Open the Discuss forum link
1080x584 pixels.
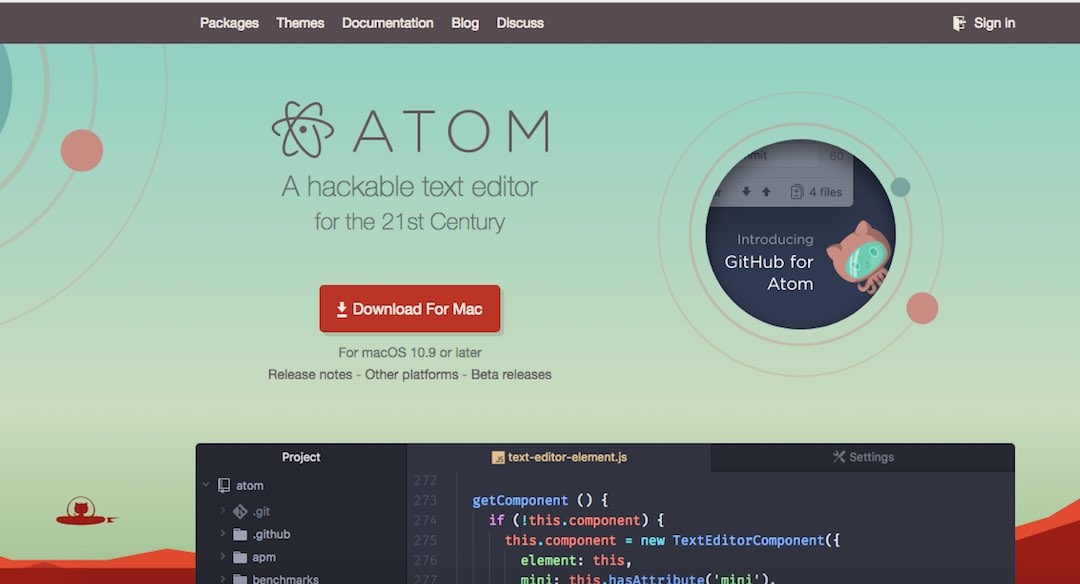click(520, 23)
